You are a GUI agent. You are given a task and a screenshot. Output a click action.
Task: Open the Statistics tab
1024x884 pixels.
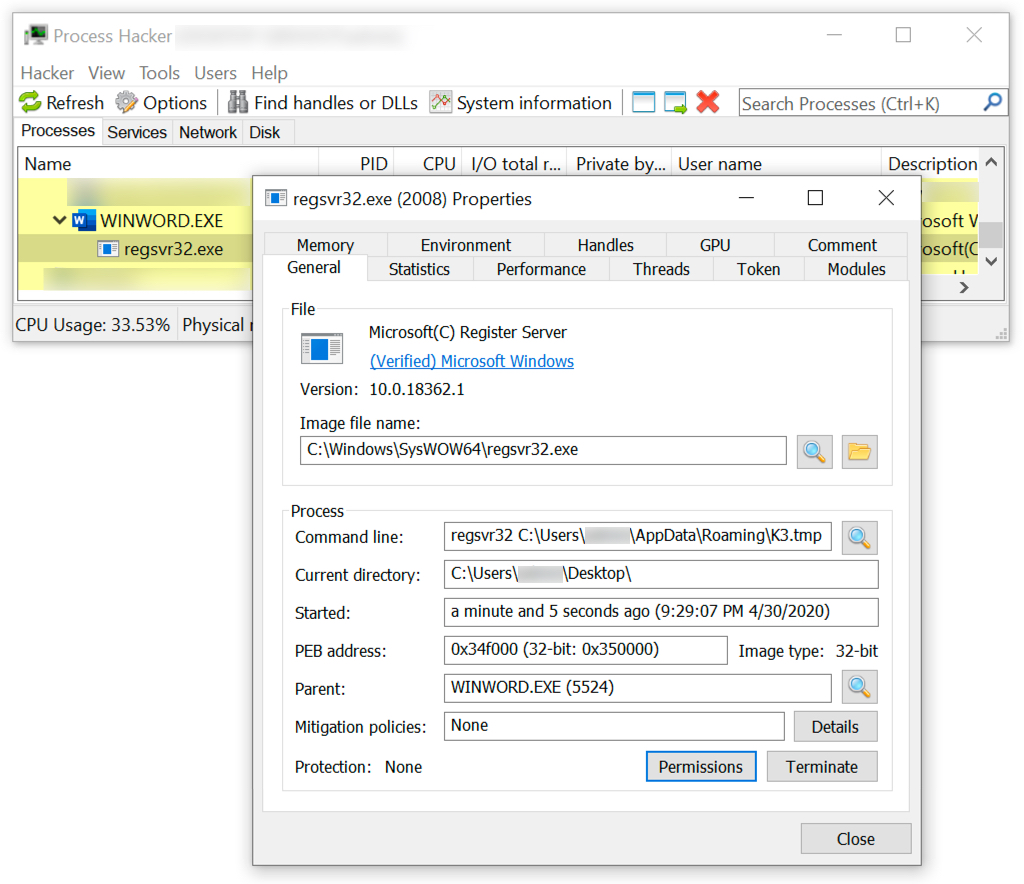point(419,269)
